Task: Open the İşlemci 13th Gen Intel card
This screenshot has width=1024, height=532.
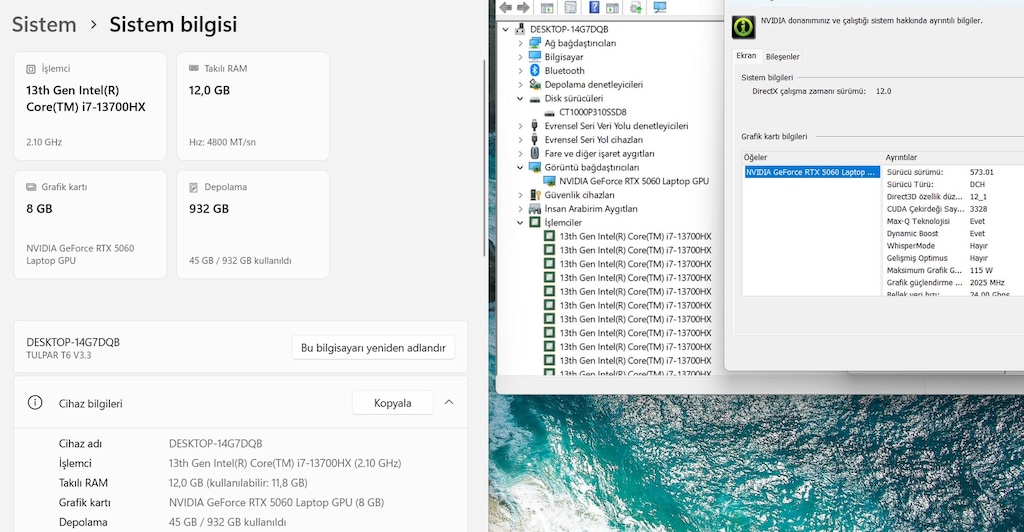Action: click(90, 106)
